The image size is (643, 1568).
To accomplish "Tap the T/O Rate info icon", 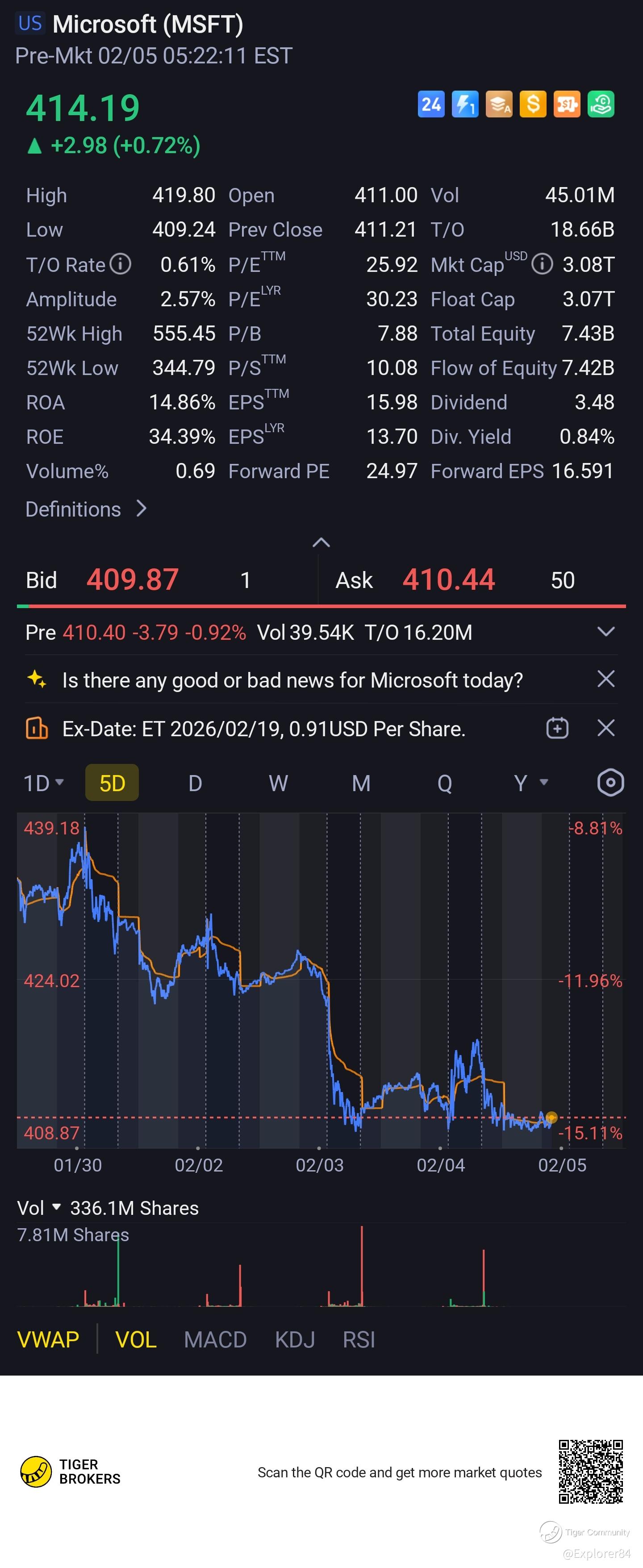I will [x=121, y=264].
